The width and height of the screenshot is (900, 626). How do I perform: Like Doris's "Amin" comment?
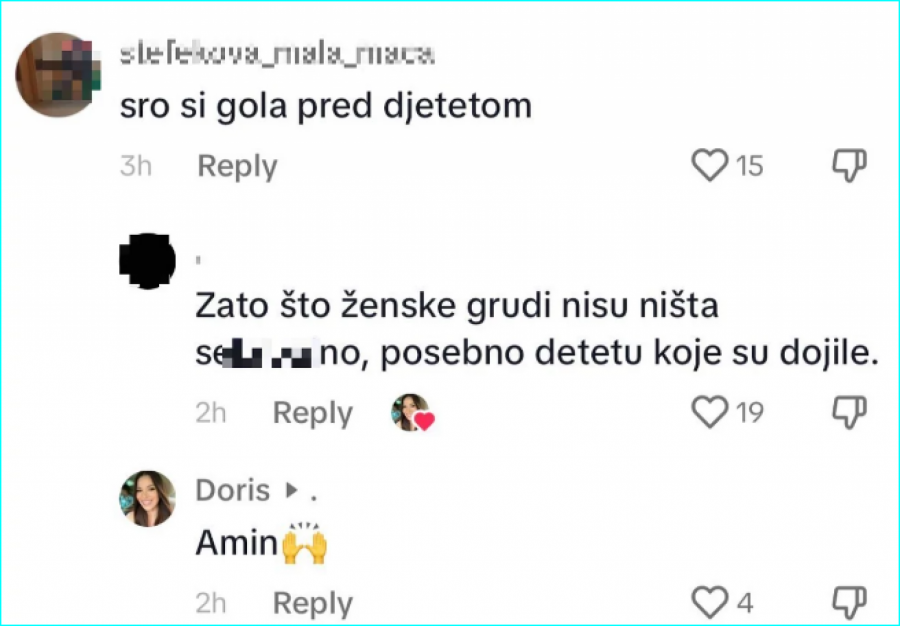(x=709, y=602)
